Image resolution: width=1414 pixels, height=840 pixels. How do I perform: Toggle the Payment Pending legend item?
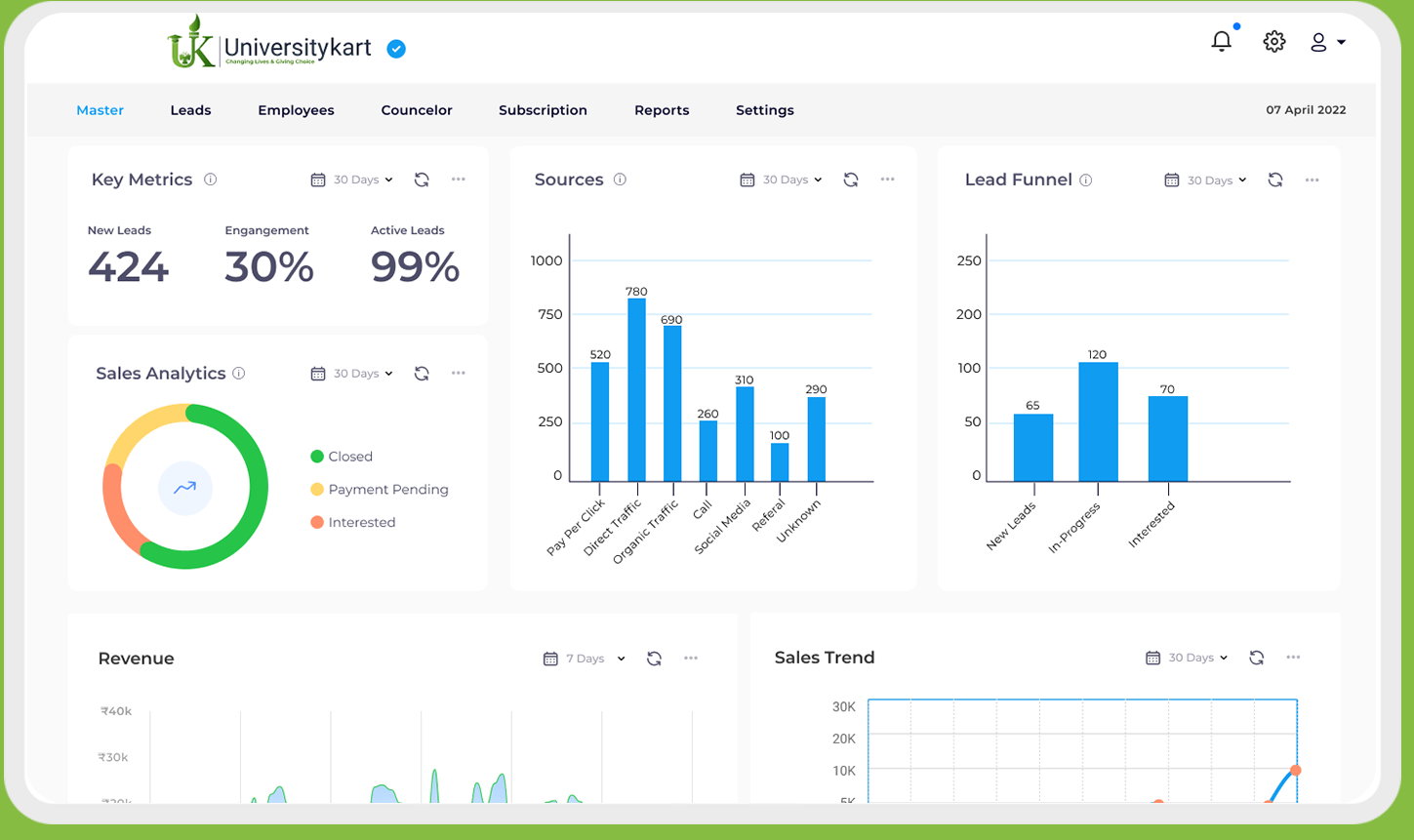click(x=380, y=490)
